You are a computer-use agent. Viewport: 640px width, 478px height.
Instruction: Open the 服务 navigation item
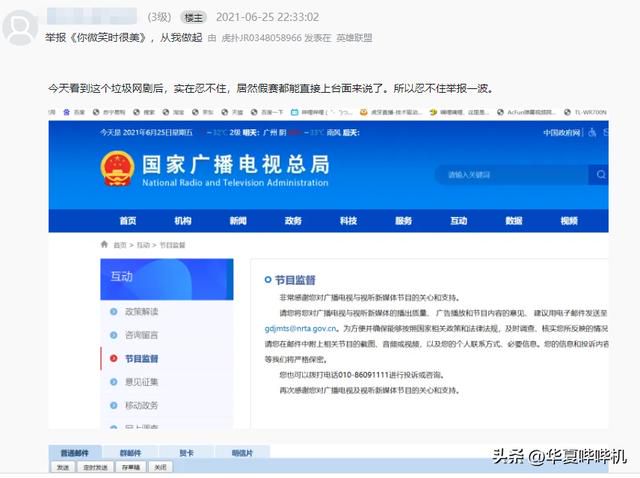tap(404, 221)
